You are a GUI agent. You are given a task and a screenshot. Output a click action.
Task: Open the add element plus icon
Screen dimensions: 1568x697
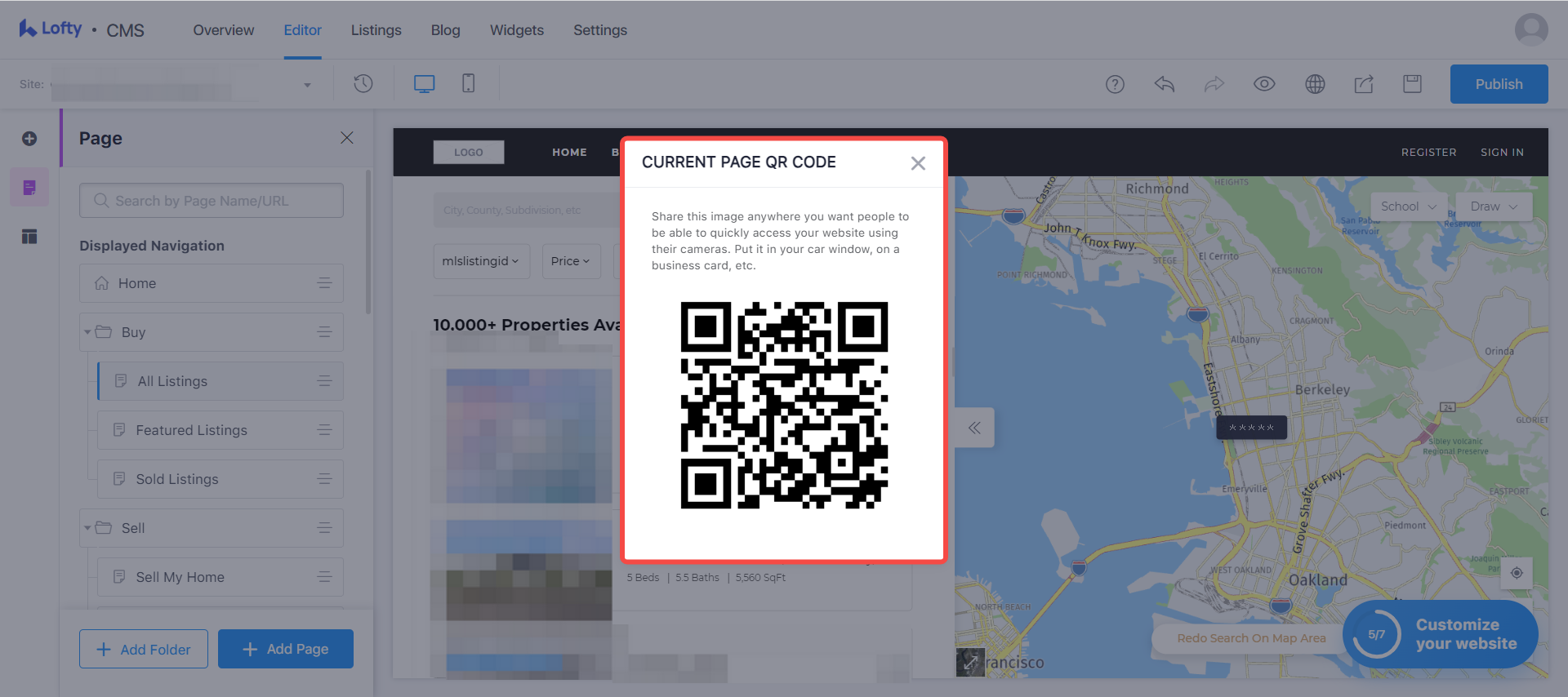tap(29, 139)
